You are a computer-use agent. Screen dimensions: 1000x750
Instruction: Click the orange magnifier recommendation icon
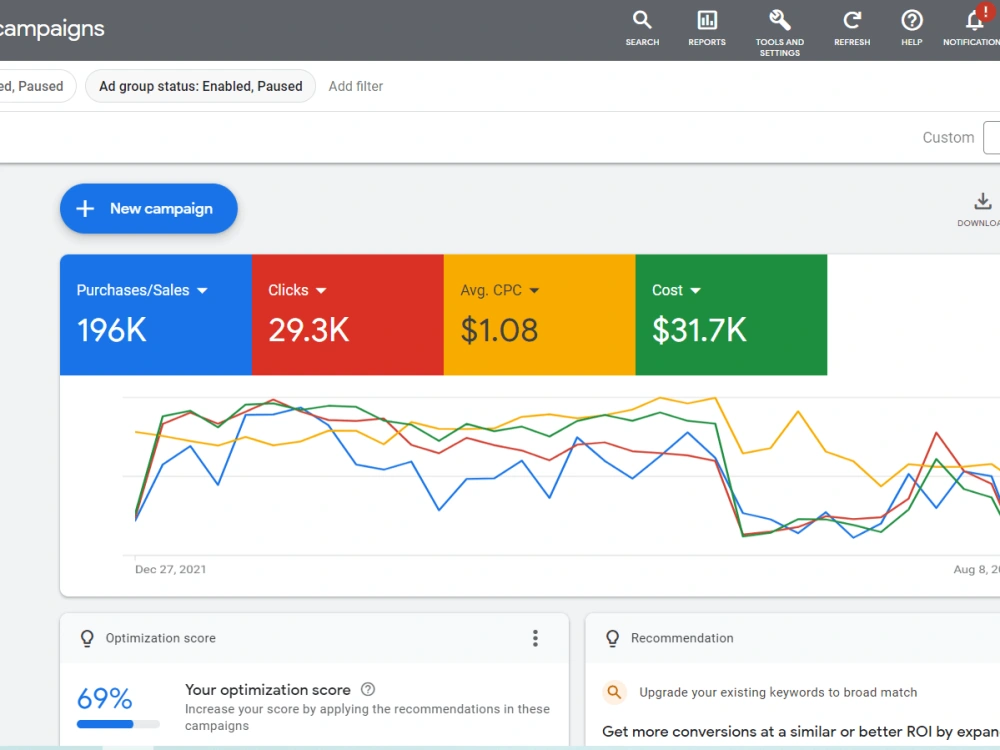pyautogui.click(x=614, y=692)
